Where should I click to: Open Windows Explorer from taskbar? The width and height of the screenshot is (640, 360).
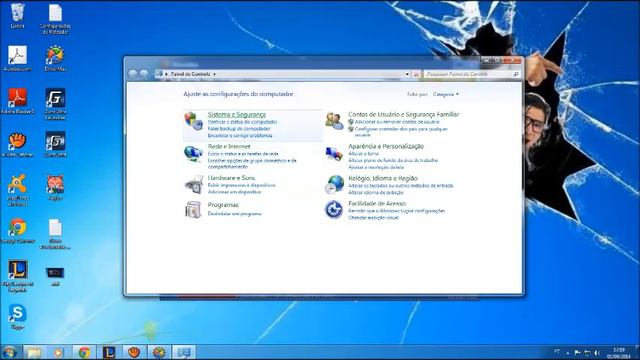point(34,352)
